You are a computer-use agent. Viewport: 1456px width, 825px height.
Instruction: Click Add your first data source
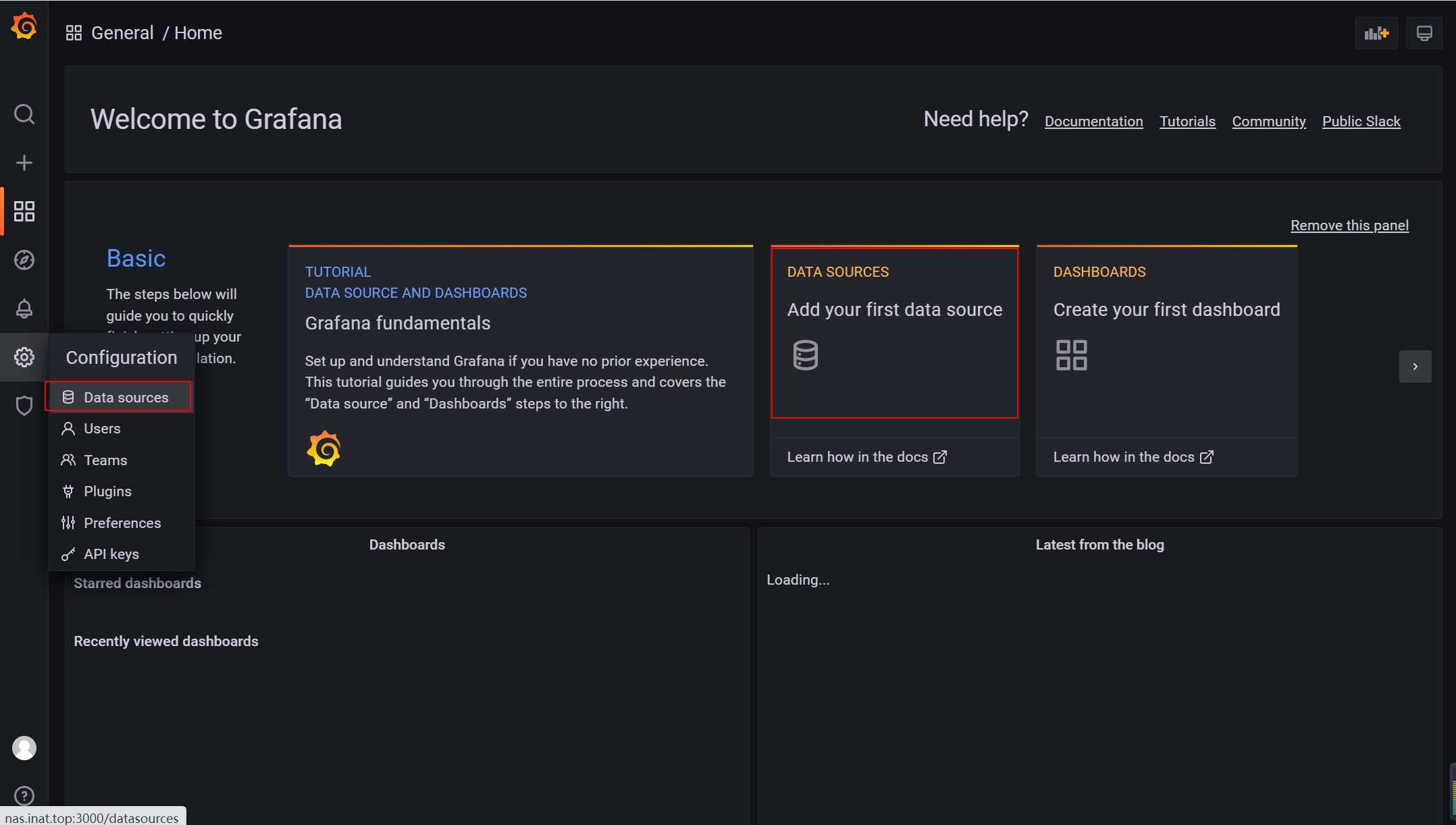(x=894, y=310)
